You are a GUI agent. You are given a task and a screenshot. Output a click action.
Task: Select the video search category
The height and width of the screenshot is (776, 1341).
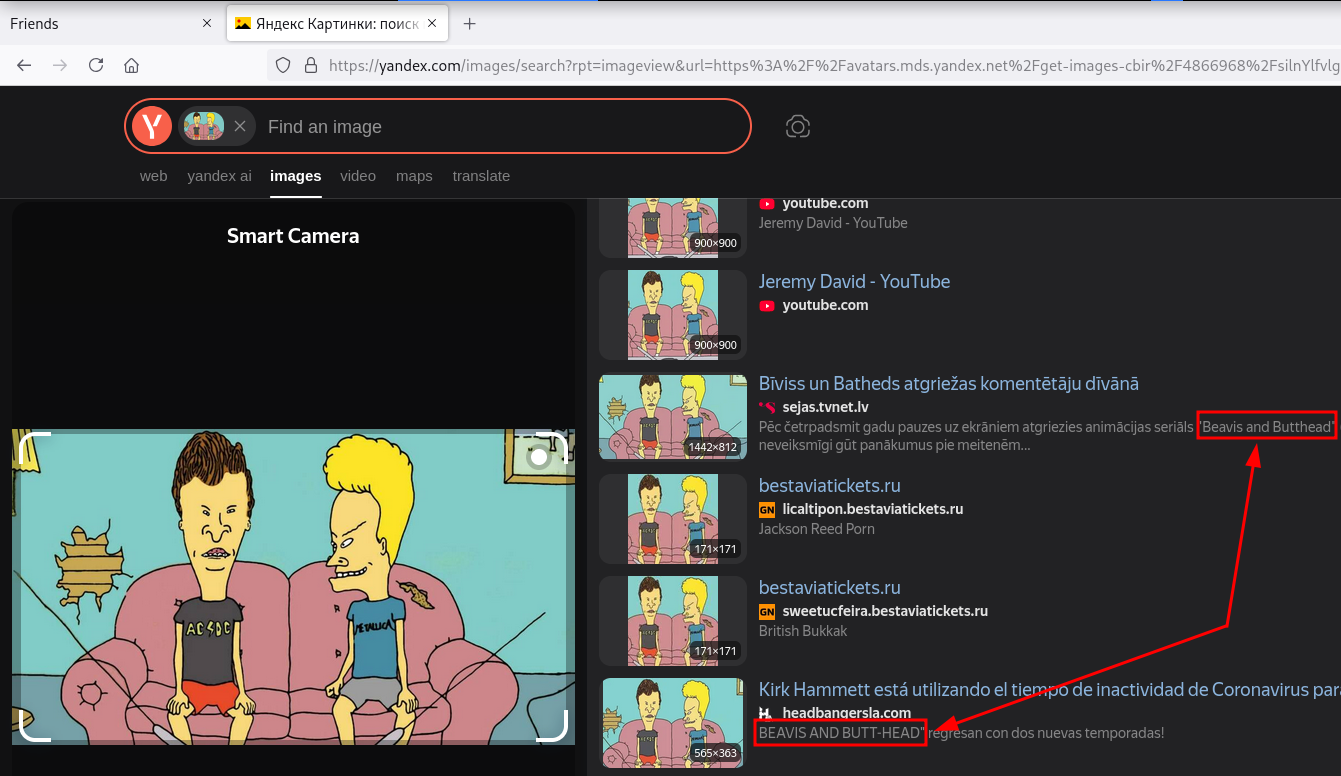358,176
